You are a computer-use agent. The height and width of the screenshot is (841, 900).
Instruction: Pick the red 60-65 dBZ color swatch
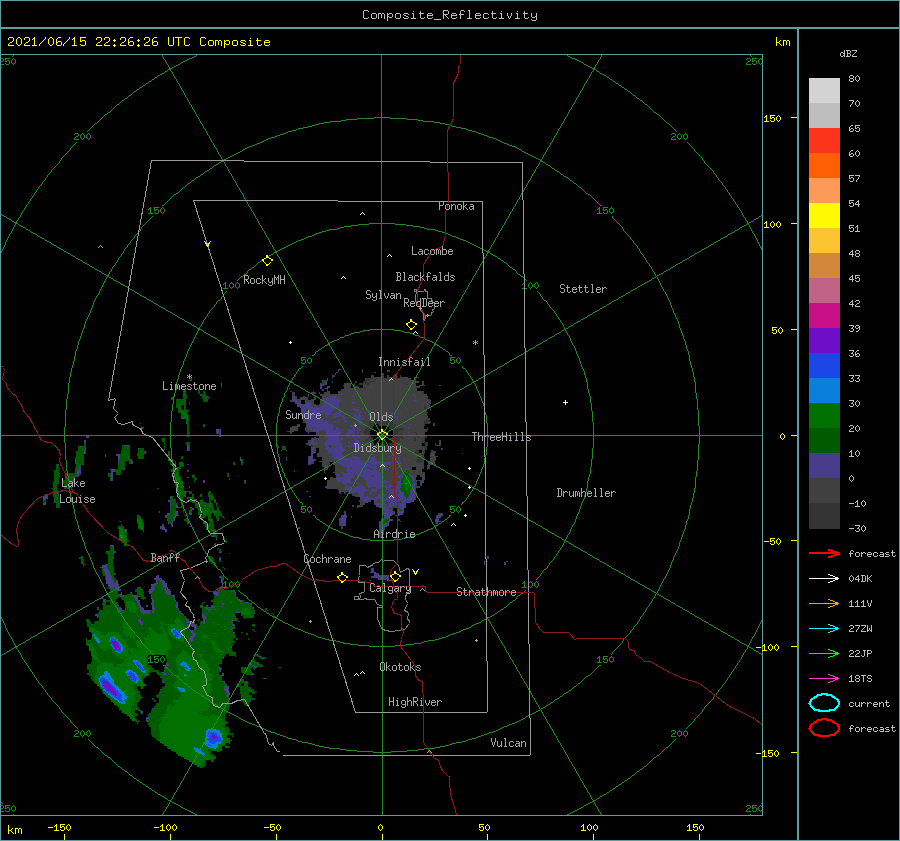tap(824, 141)
